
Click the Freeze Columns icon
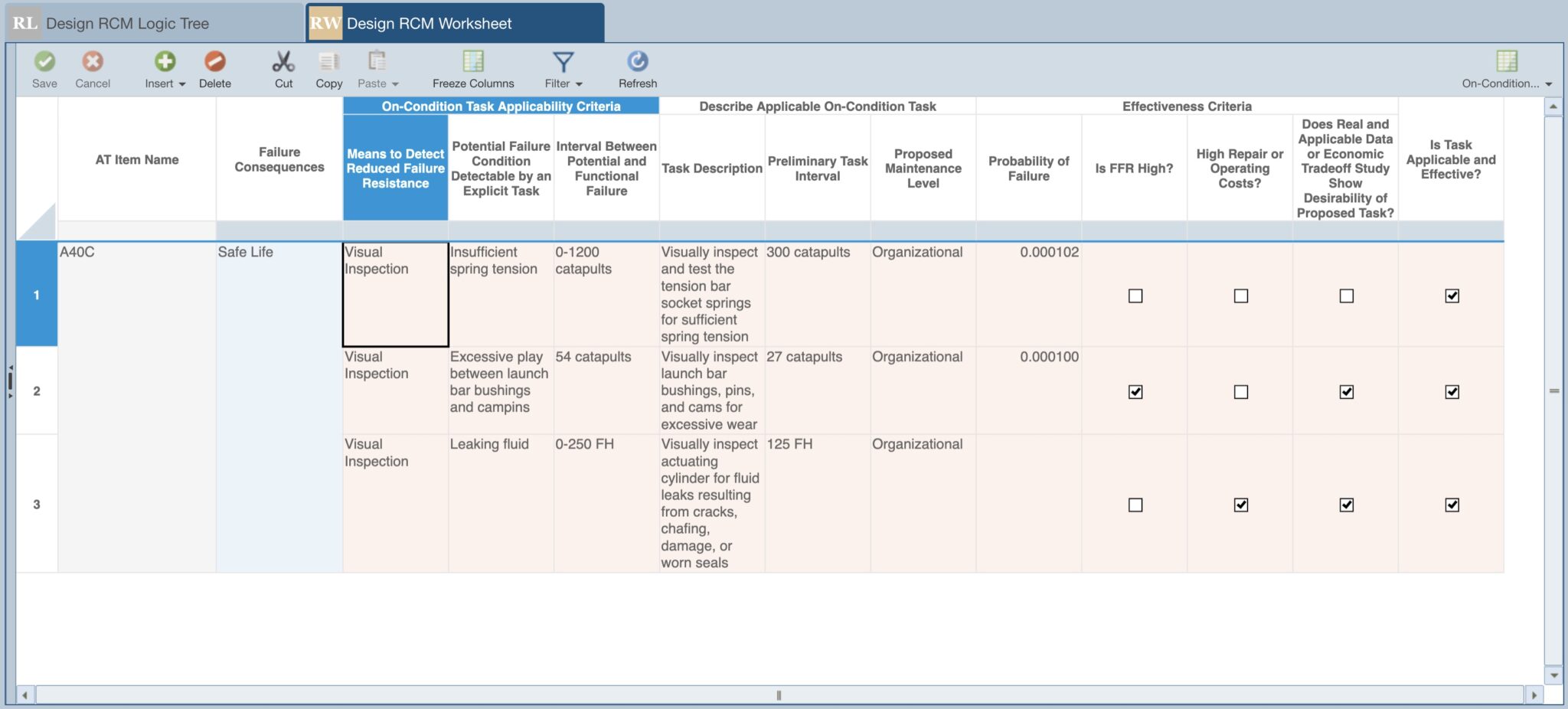point(472,61)
